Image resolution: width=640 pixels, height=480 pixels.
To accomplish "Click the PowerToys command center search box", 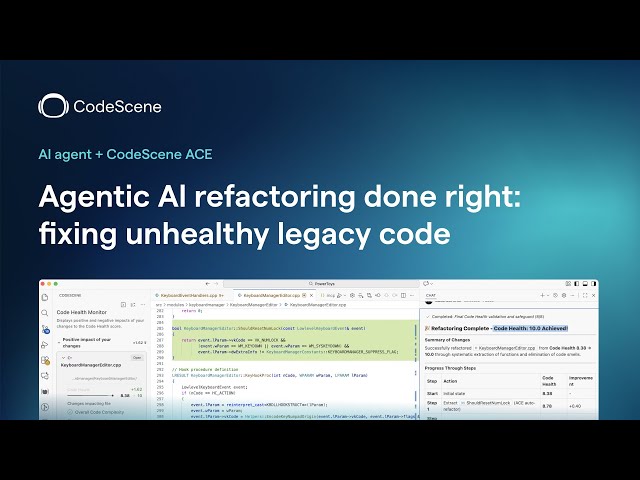I will pyautogui.click(x=321, y=284).
